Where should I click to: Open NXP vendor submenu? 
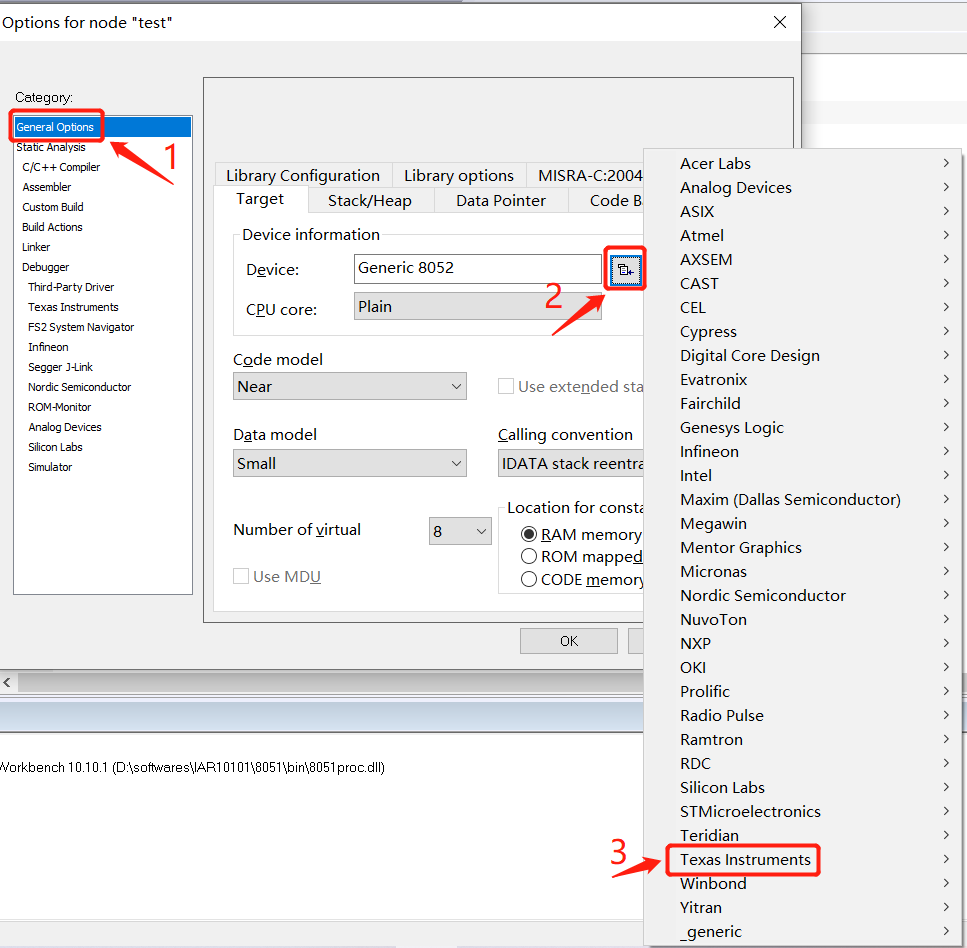click(802, 643)
